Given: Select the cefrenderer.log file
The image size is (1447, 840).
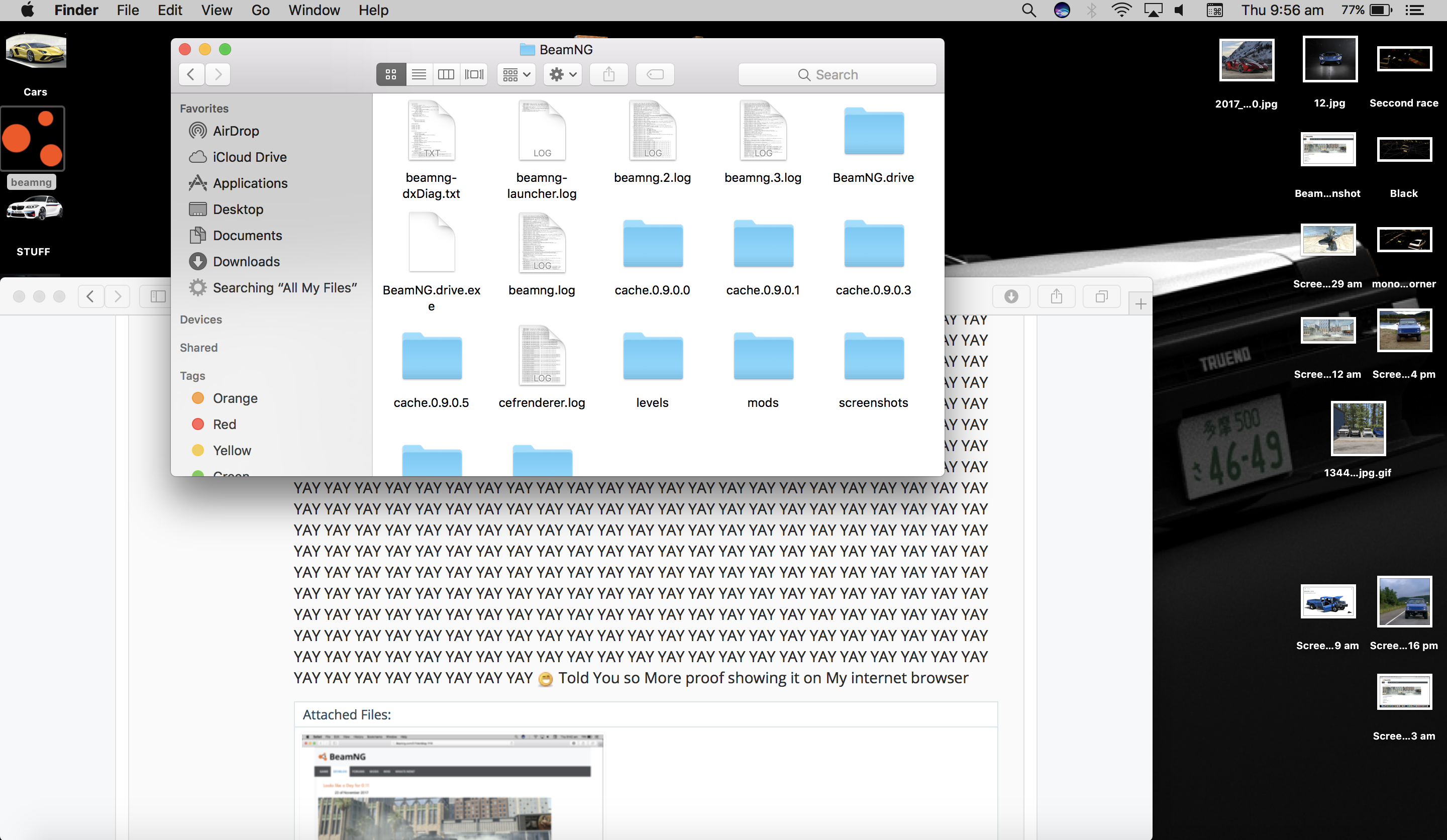Looking at the screenshot, I should pyautogui.click(x=542, y=367).
